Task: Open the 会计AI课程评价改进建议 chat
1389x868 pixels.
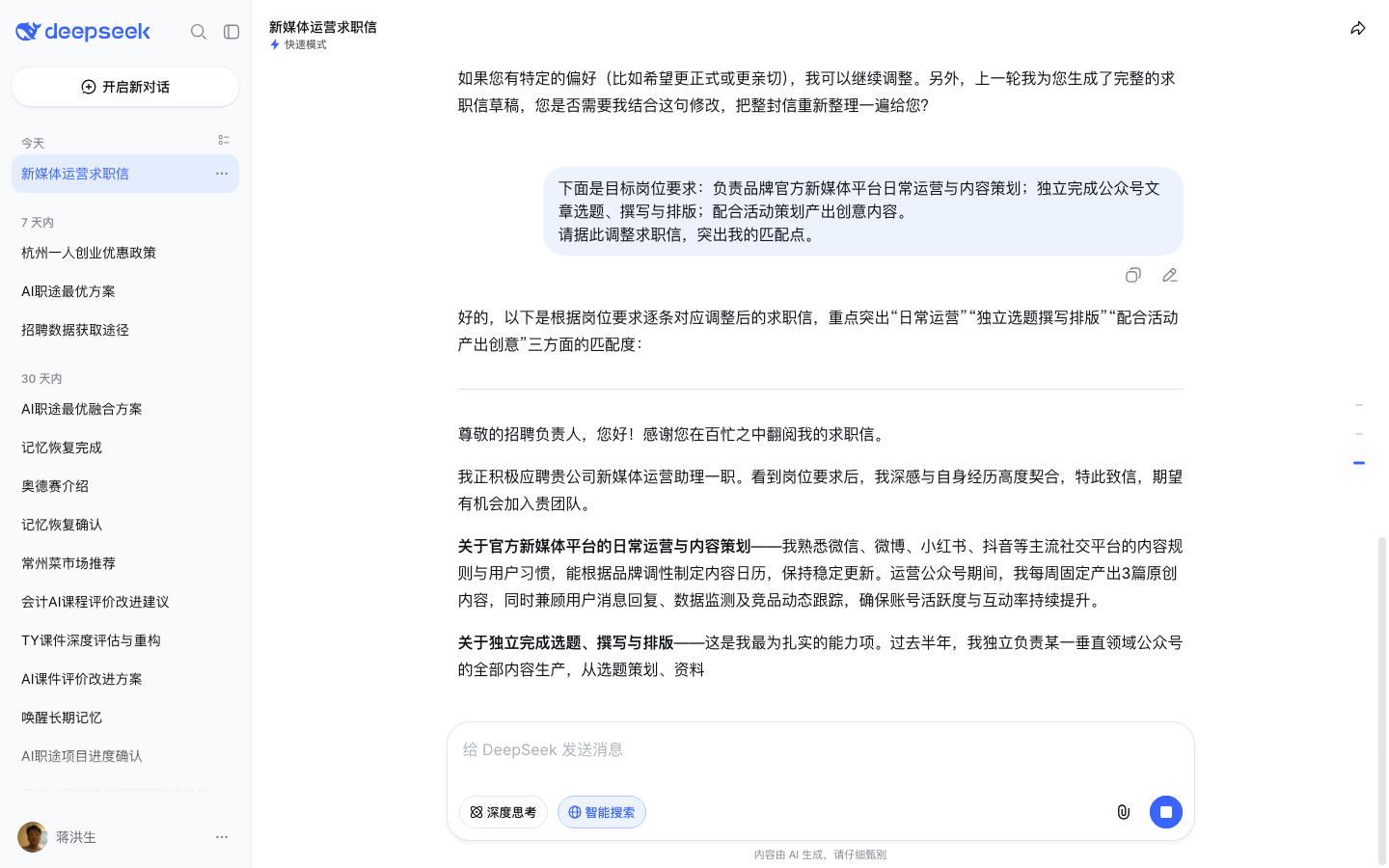Action: [125, 602]
